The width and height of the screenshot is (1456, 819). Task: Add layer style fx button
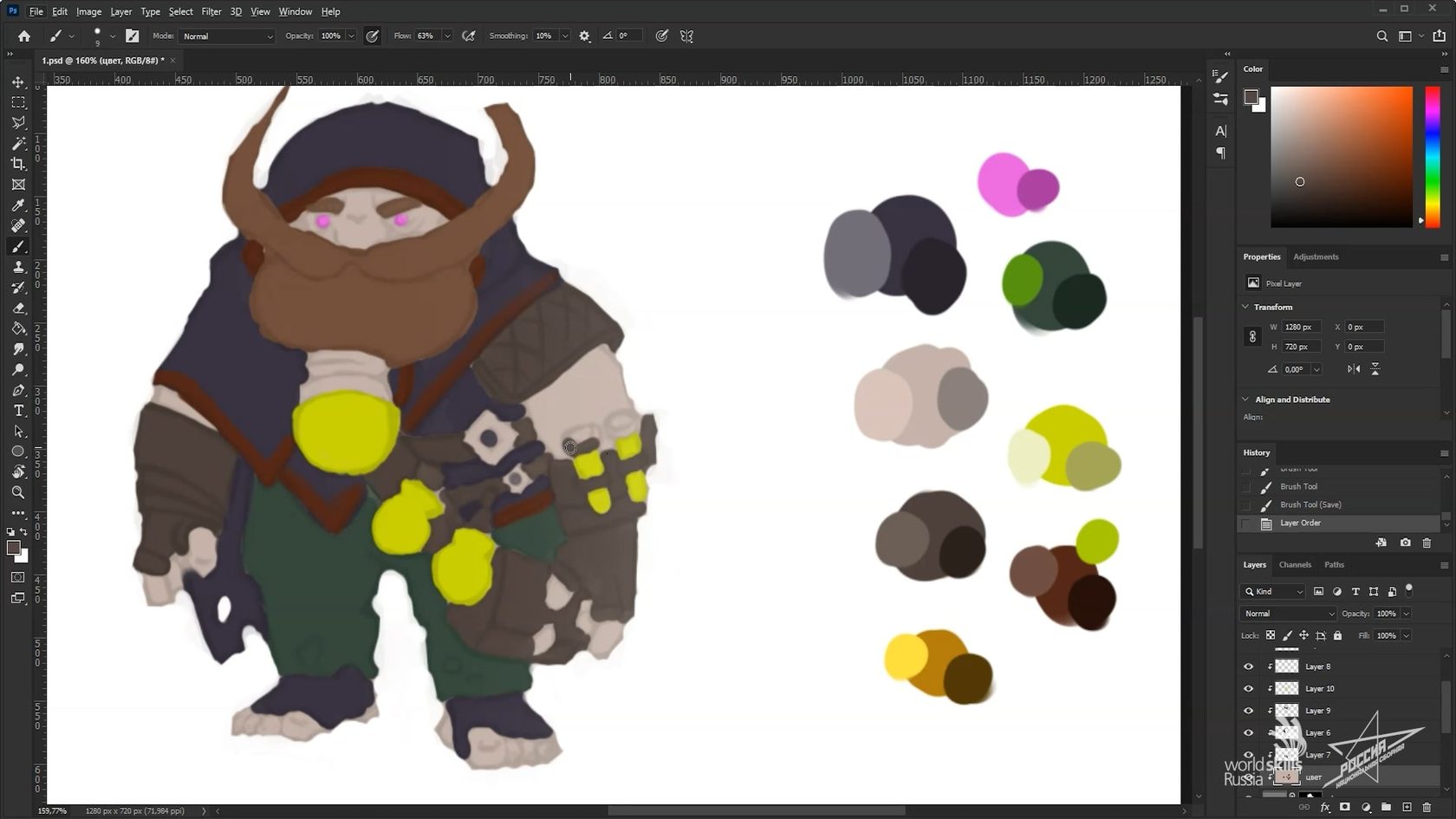pyautogui.click(x=1325, y=808)
